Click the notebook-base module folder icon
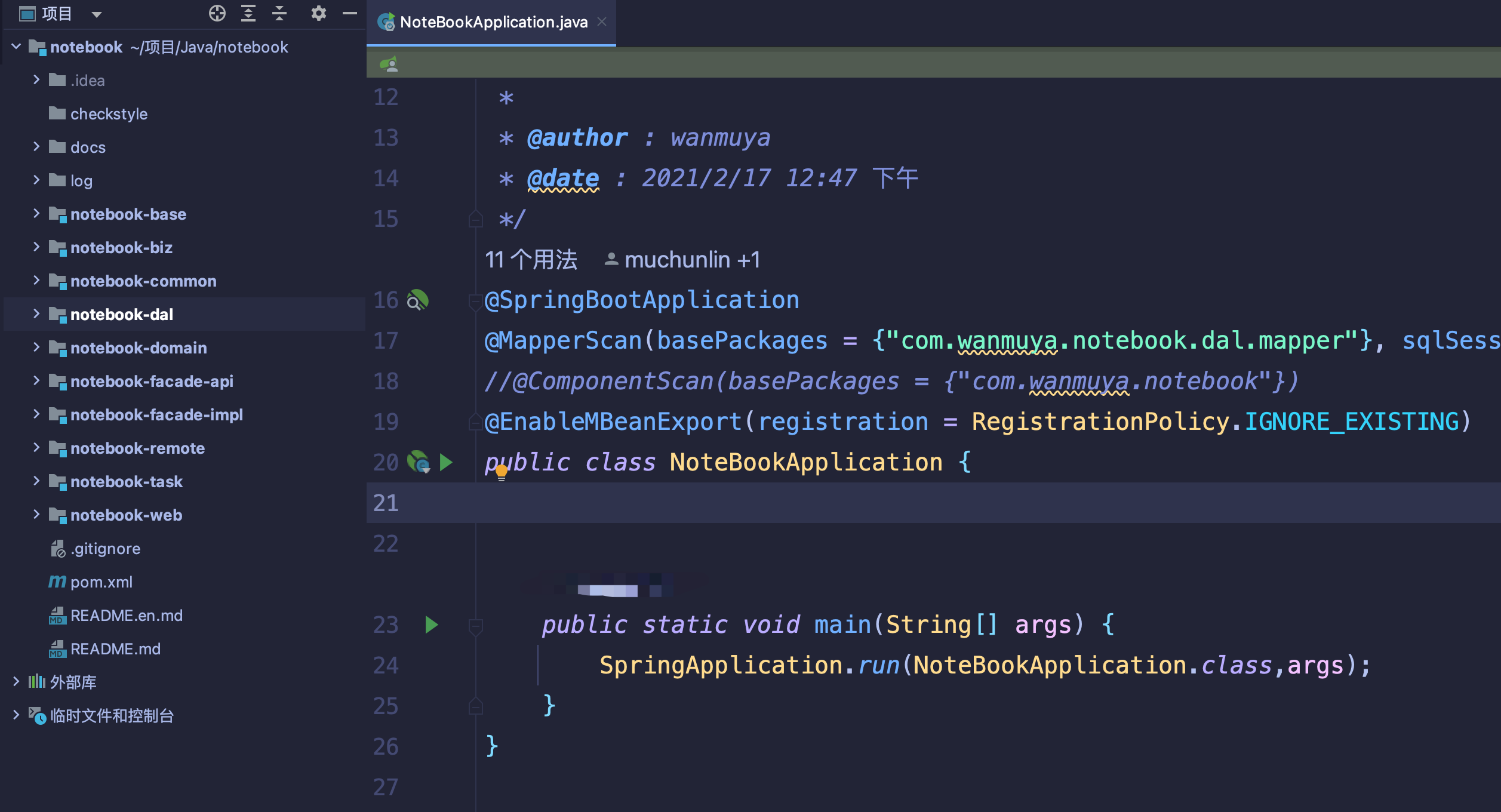 (58, 214)
